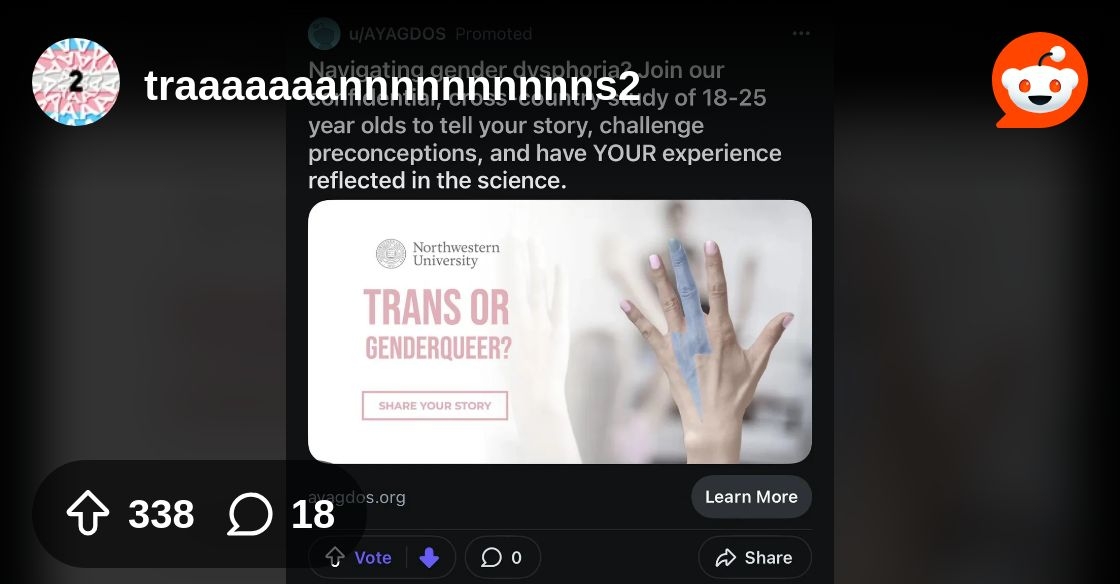Screen dimensions: 1120x584
Task: Click the comment bubble icon beside 18
Action: pyautogui.click(x=250, y=515)
